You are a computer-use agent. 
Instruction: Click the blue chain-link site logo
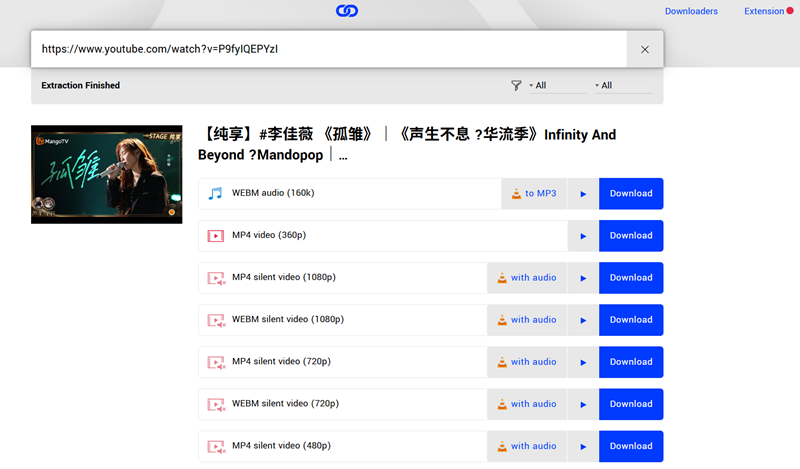click(347, 11)
